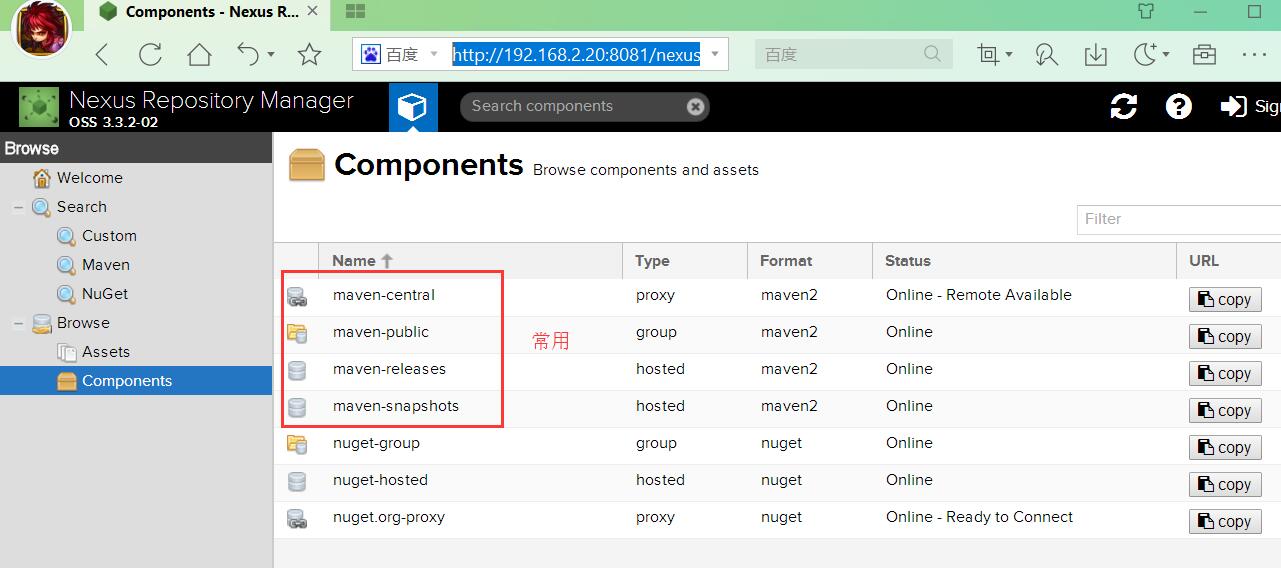The height and width of the screenshot is (568, 1281).
Task: Click the magnifier in the Baidu search box
Action: (932, 54)
